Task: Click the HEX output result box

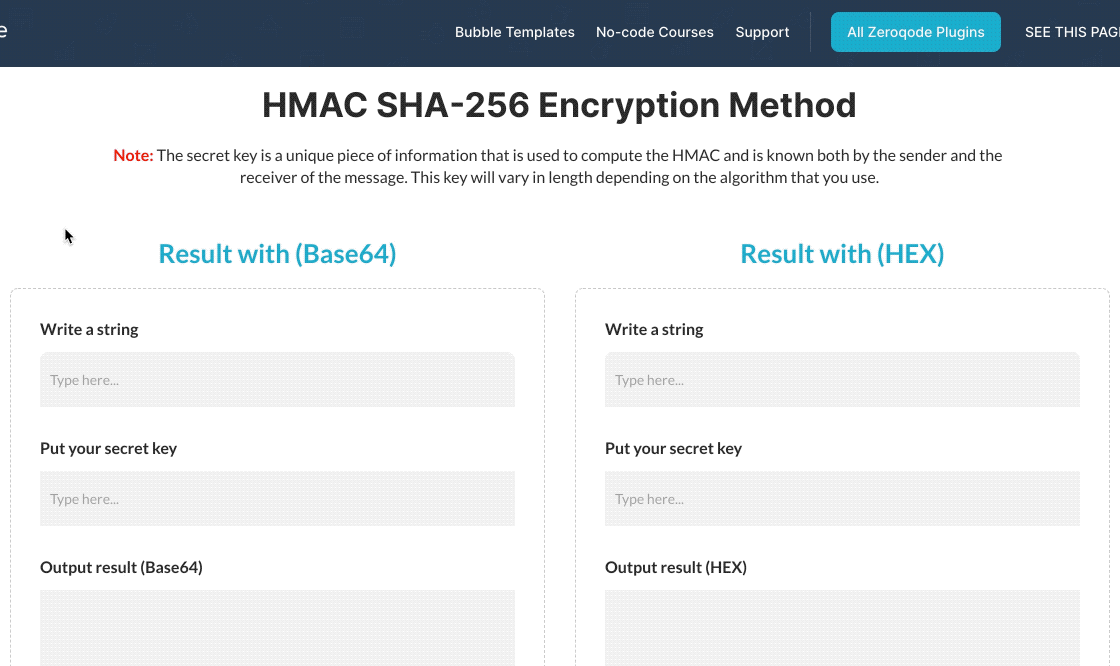Action: pyautogui.click(x=842, y=627)
